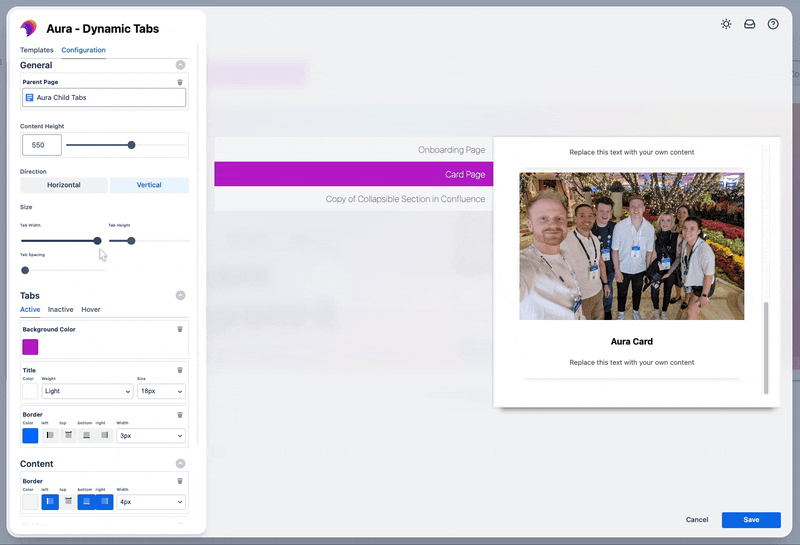
Task: Click the Tab Spacing slider handle
Action: (x=25, y=270)
